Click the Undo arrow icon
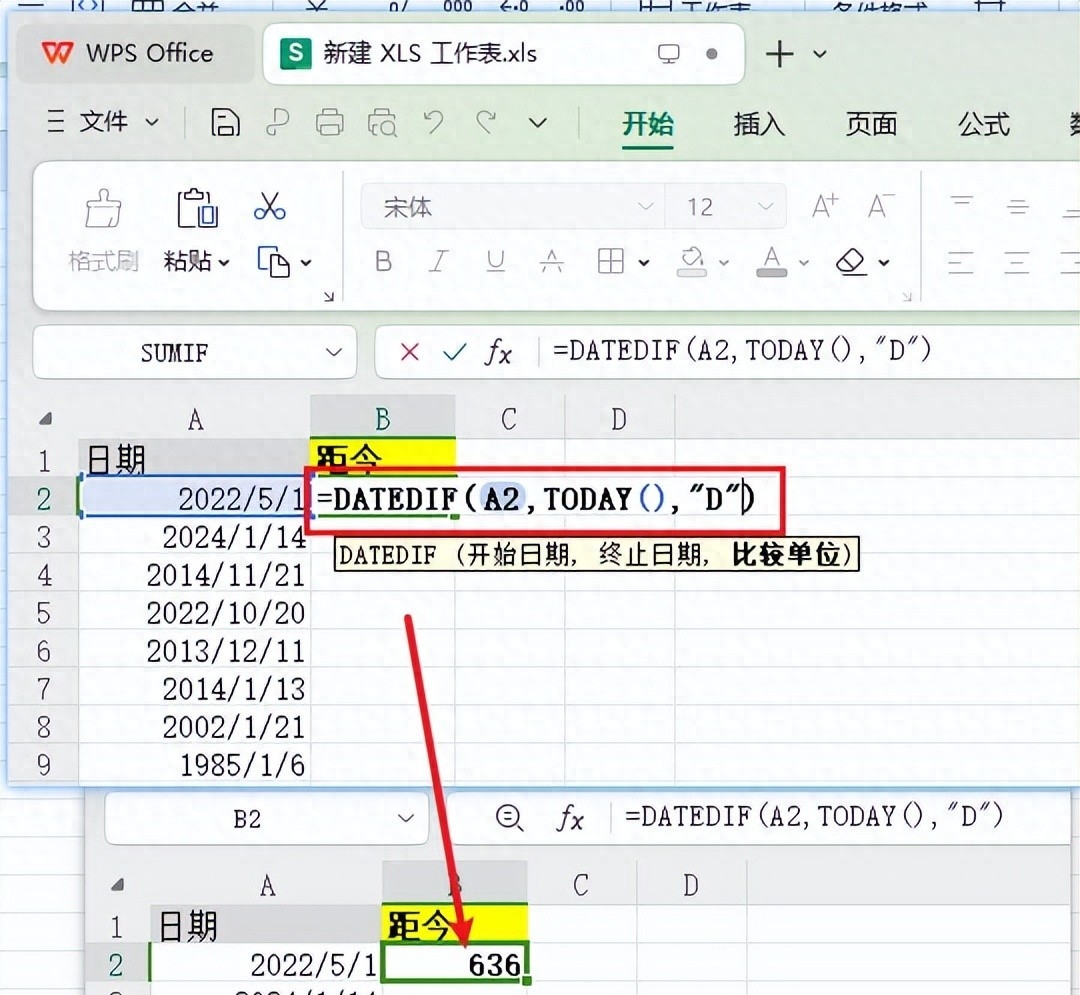The image size is (1080, 995). (x=433, y=123)
